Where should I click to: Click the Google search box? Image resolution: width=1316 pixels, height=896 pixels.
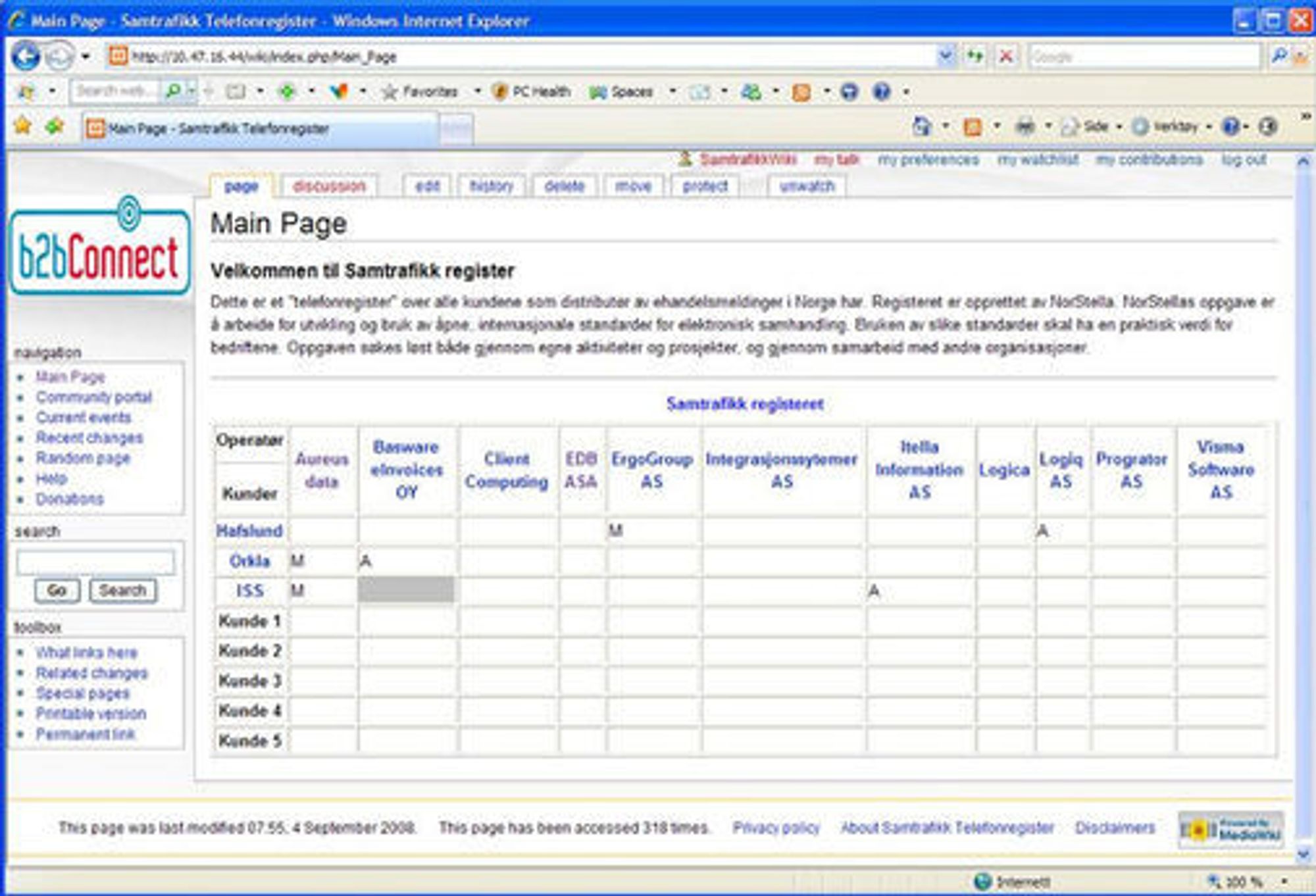pyautogui.click(x=1145, y=57)
